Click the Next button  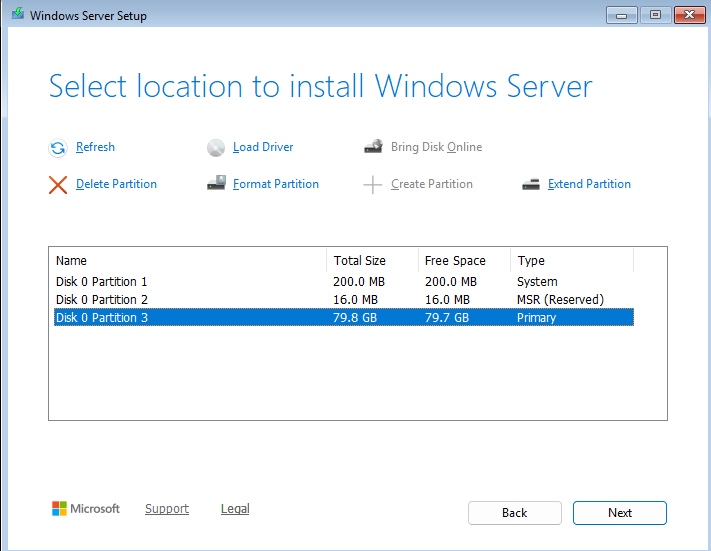620,513
